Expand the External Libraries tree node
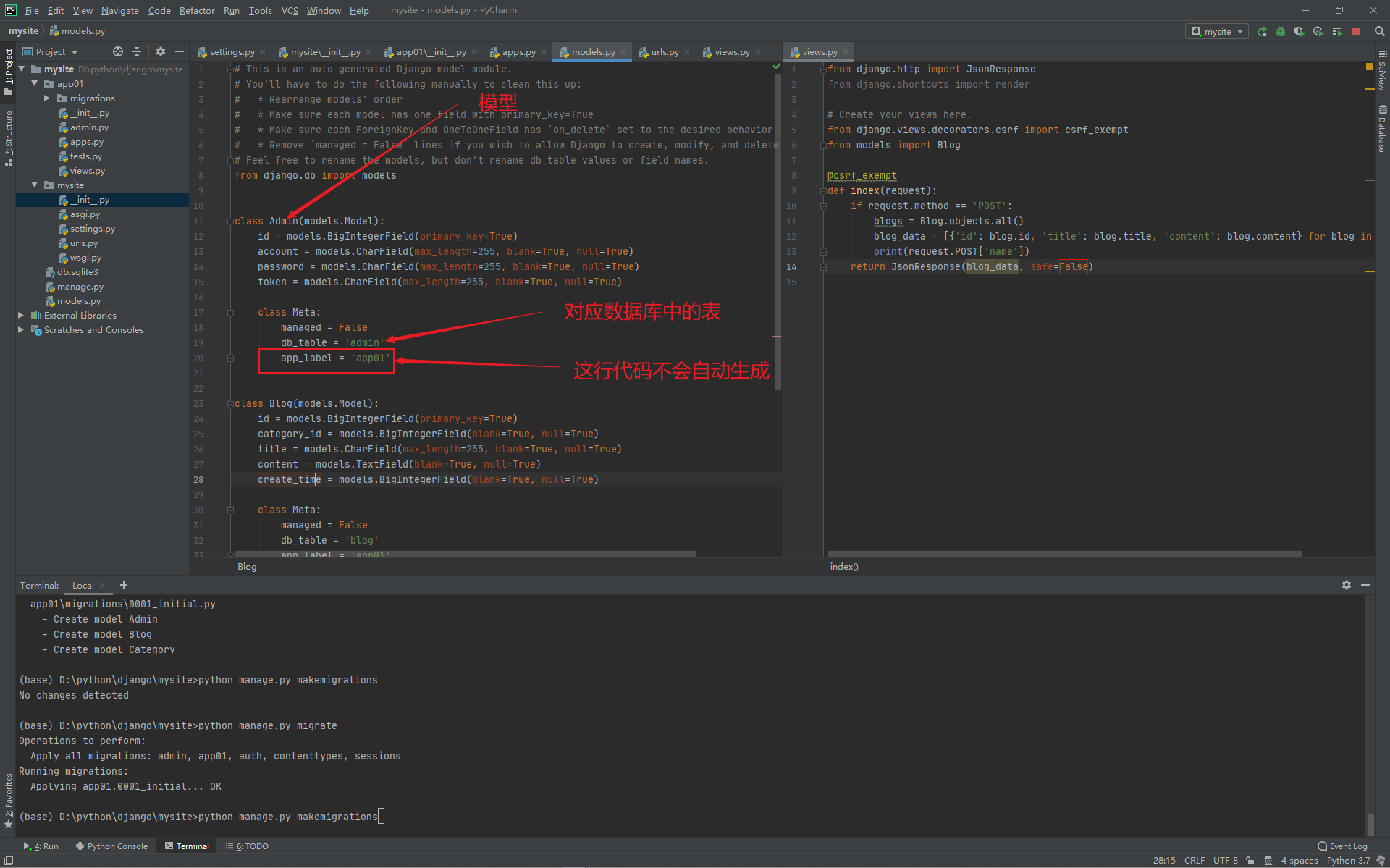The image size is (1390, 868). (x=22, y=314)
